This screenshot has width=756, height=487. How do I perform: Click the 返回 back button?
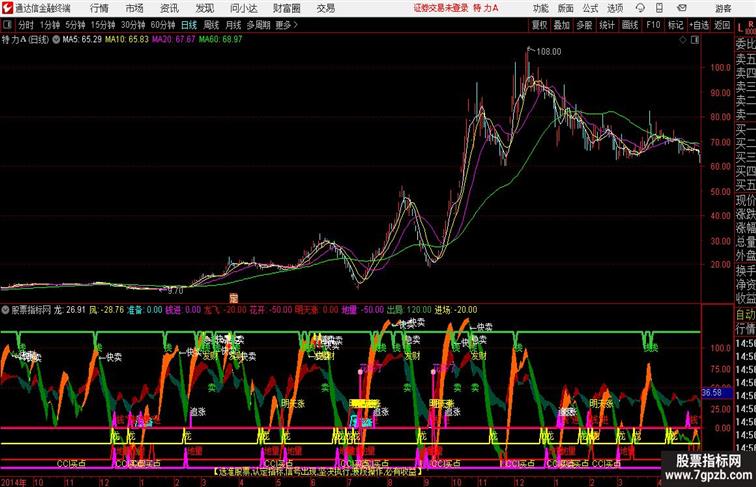tap(722, 25)
